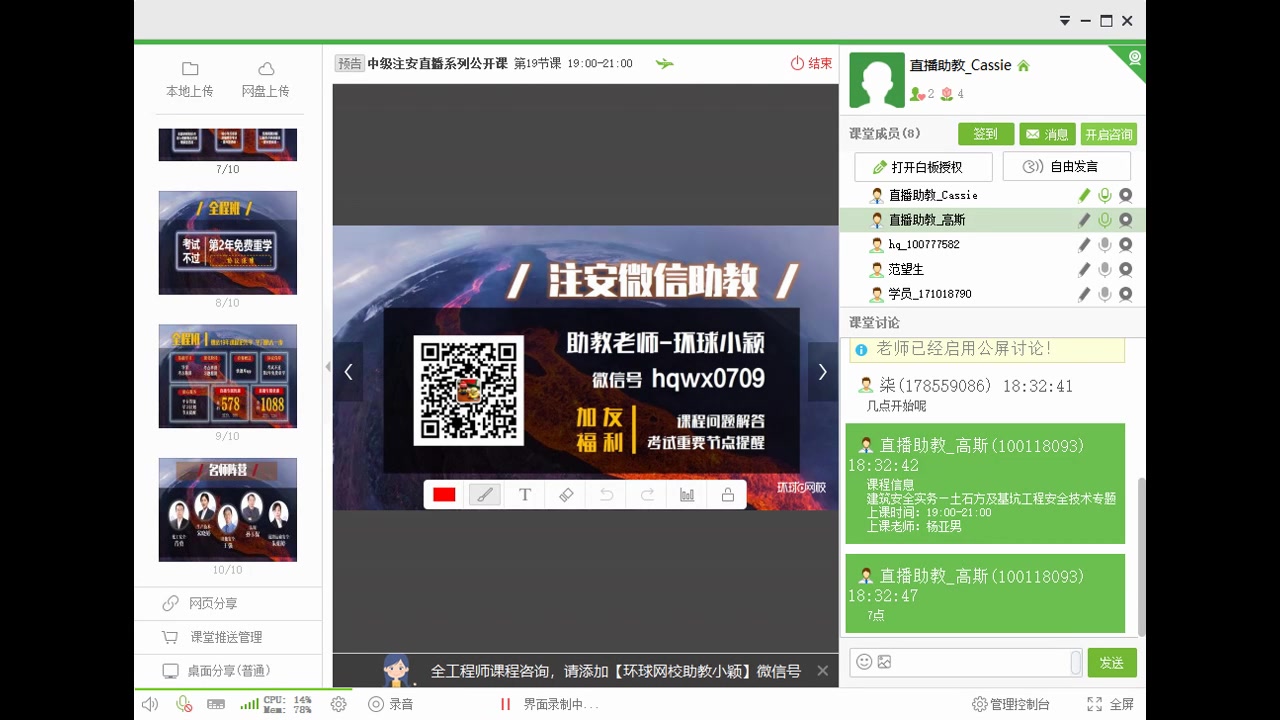Screen dimensions: 1280x720
Task: Go to the next slide arrow
Action: click(822, 372)
